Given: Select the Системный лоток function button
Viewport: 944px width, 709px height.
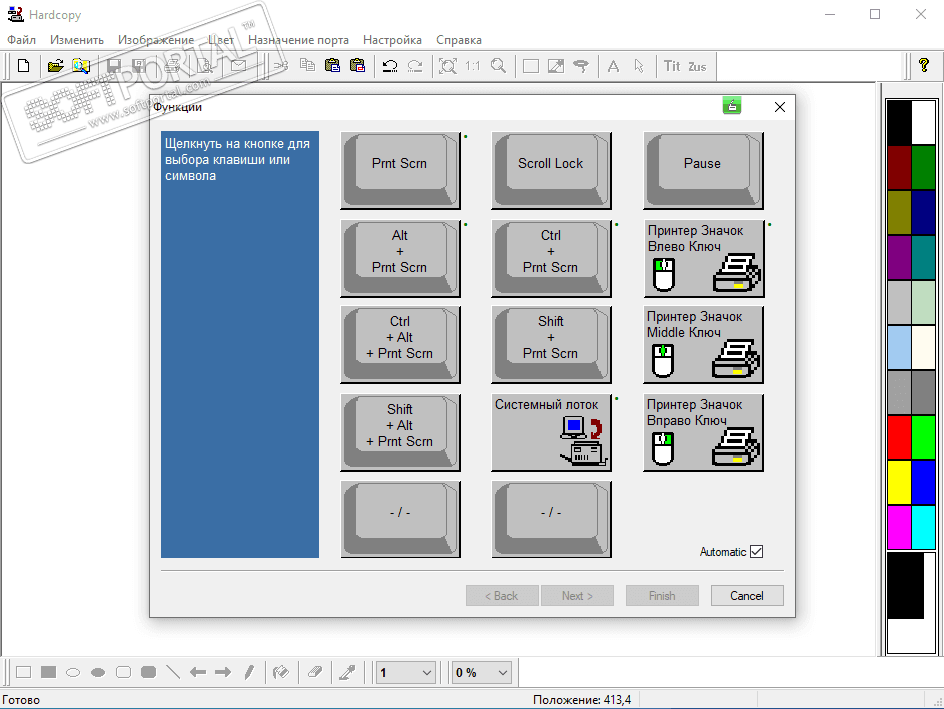Looking at the screenshot, I should (551, 432).
